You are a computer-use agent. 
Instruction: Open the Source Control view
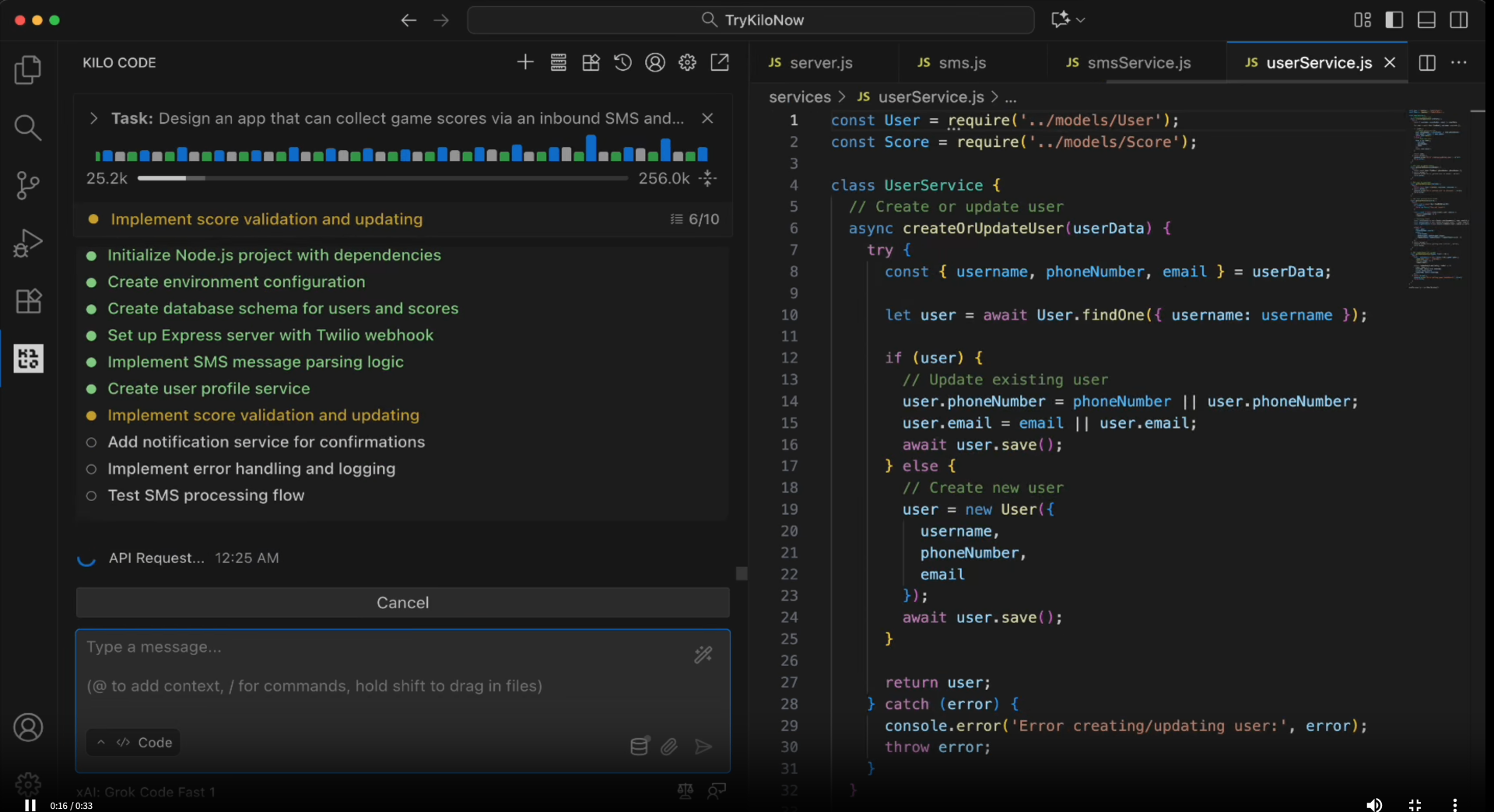point(28,185)
